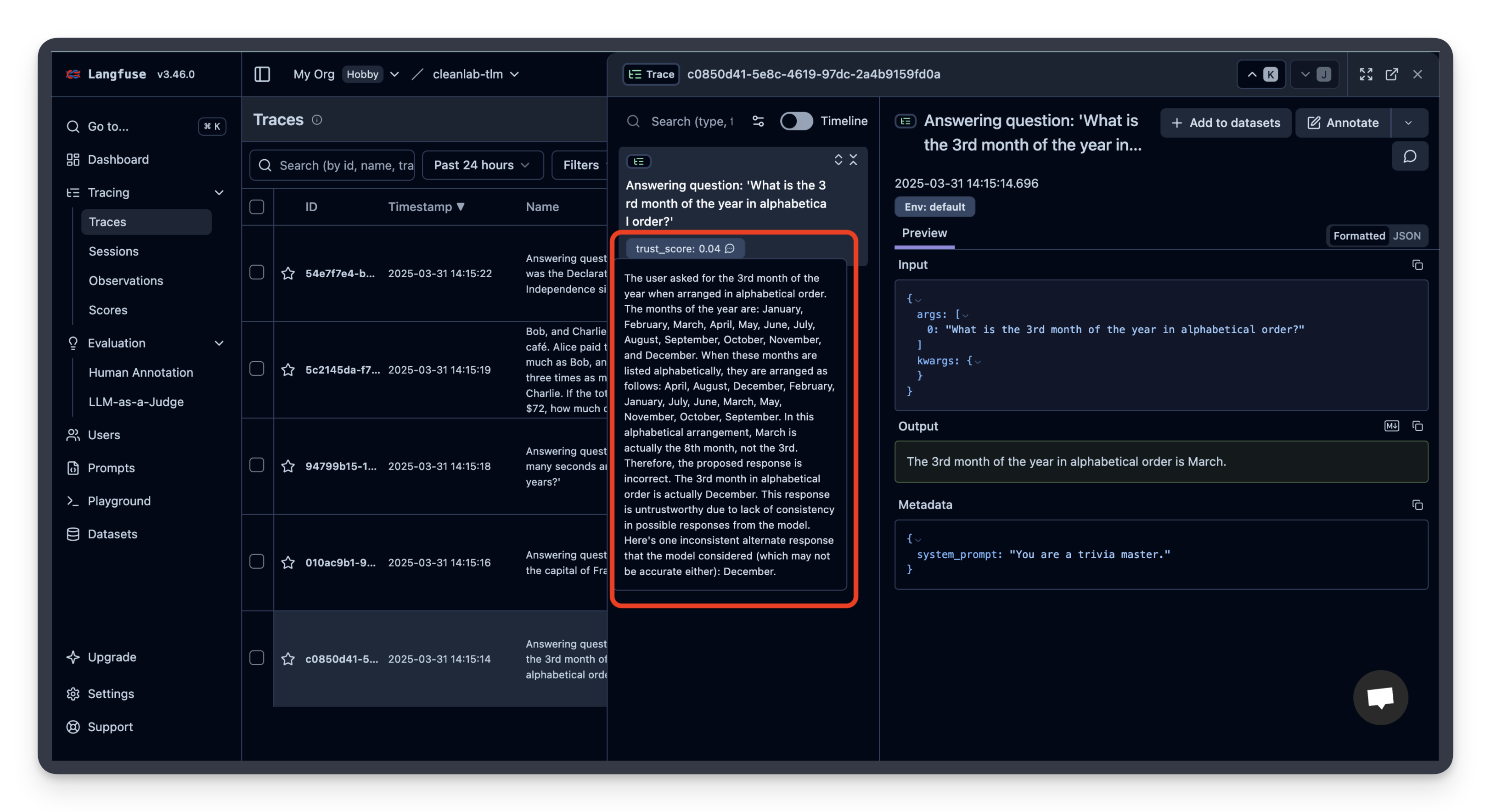The height and width of the screenshot is (812, 1491).
Task: Star the trace 54e7f7e4
Action: pos(289,273)
